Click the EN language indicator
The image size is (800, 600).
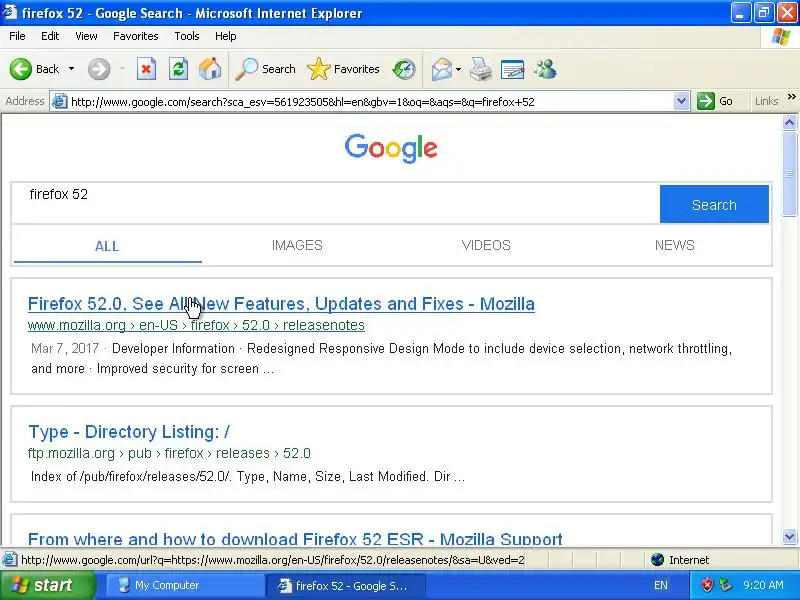pos(661,585)
